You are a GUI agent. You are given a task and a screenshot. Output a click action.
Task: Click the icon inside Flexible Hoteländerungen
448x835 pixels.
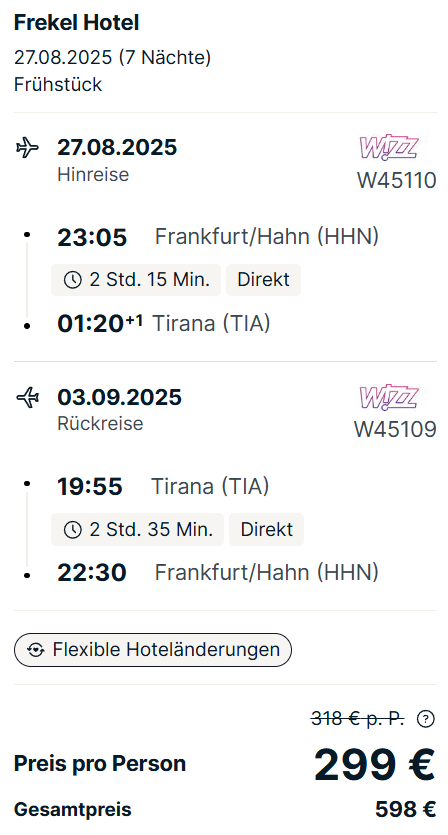click(35, 650)
